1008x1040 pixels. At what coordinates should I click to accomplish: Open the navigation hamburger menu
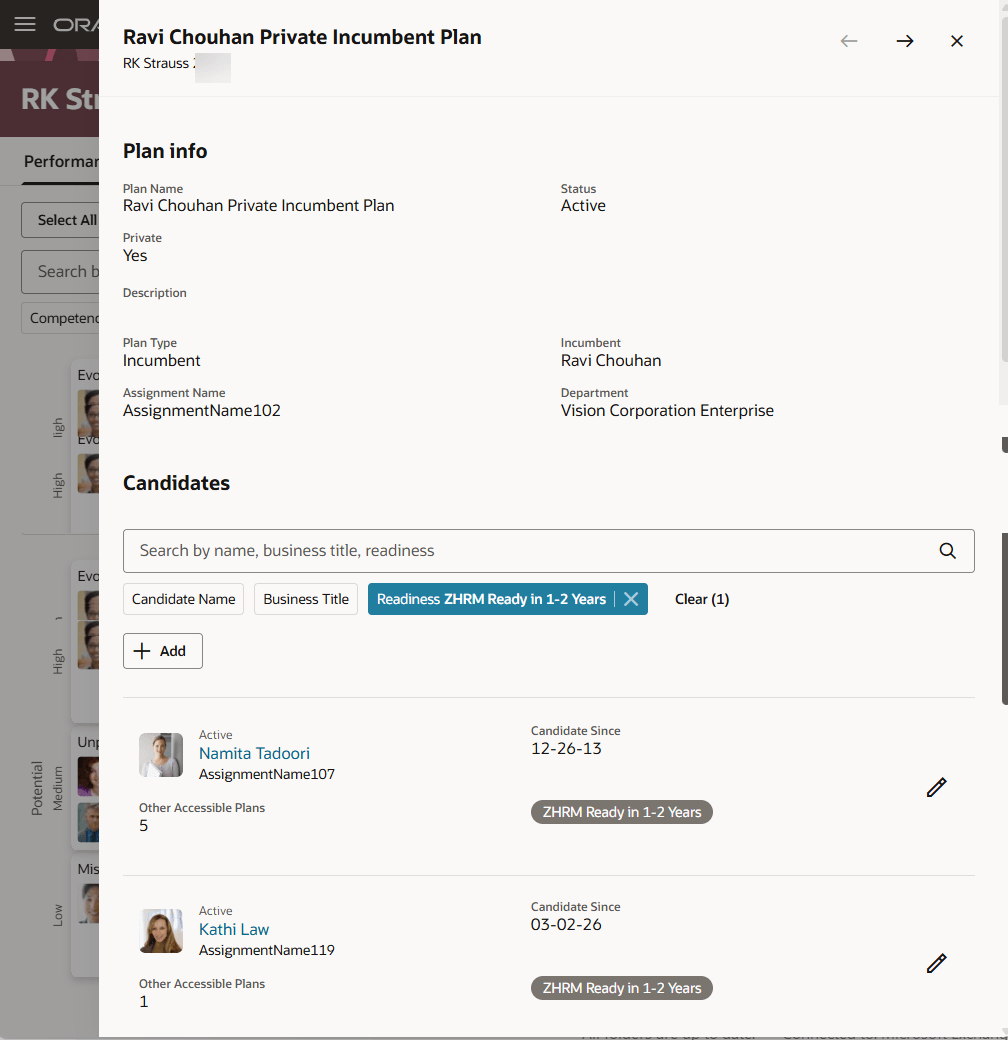[x=24, y=24]
